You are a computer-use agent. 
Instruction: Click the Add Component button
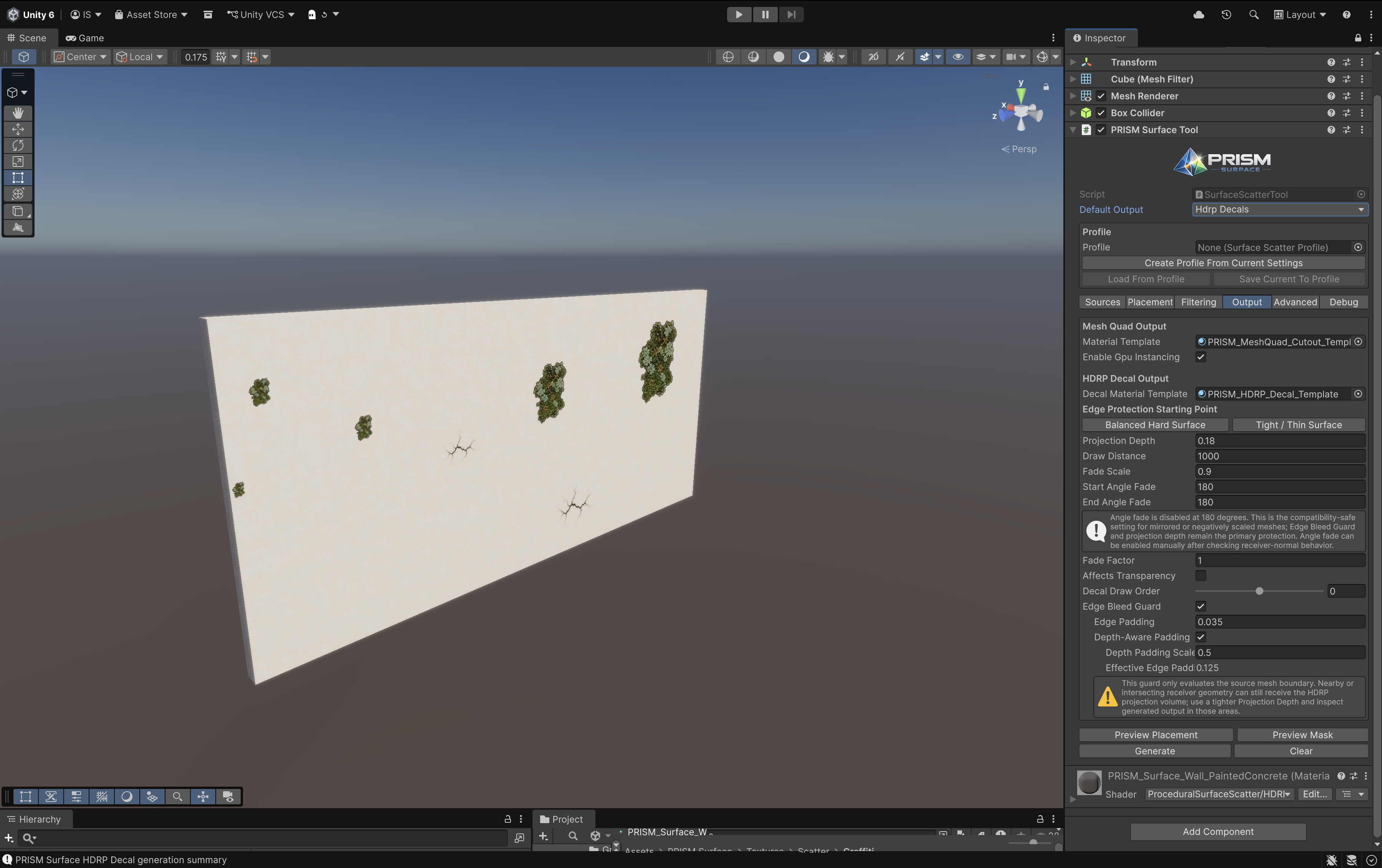pos(1218,831)
